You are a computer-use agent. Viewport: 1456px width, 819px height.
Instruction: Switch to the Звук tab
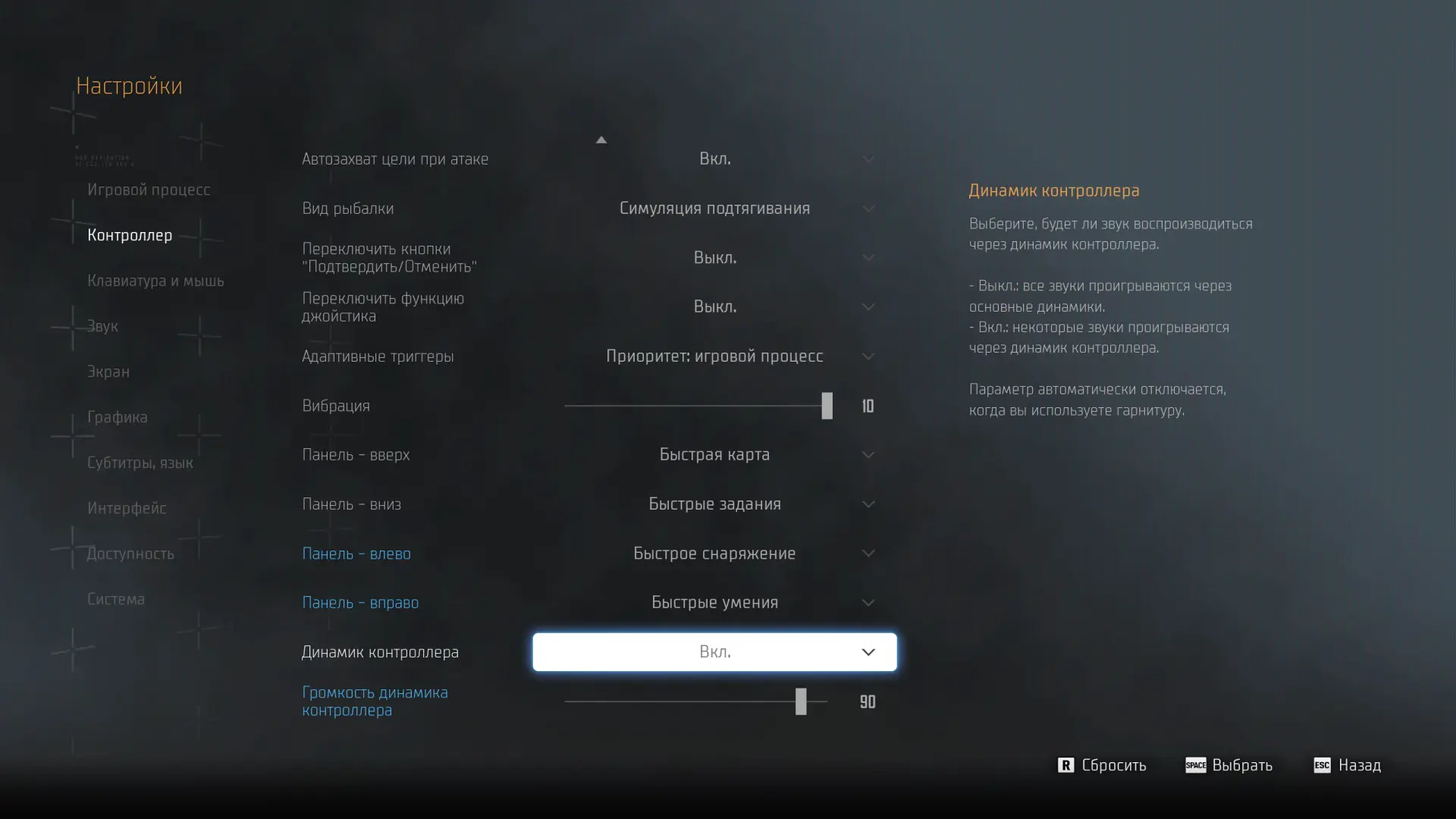coord(102,326)
